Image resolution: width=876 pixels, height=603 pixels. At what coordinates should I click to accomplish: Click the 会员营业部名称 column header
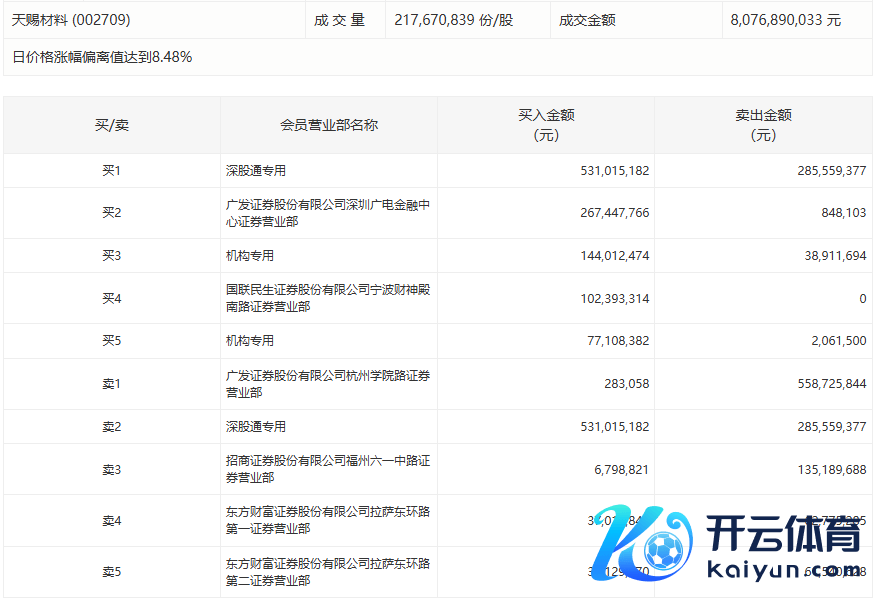tap(329, 125)
